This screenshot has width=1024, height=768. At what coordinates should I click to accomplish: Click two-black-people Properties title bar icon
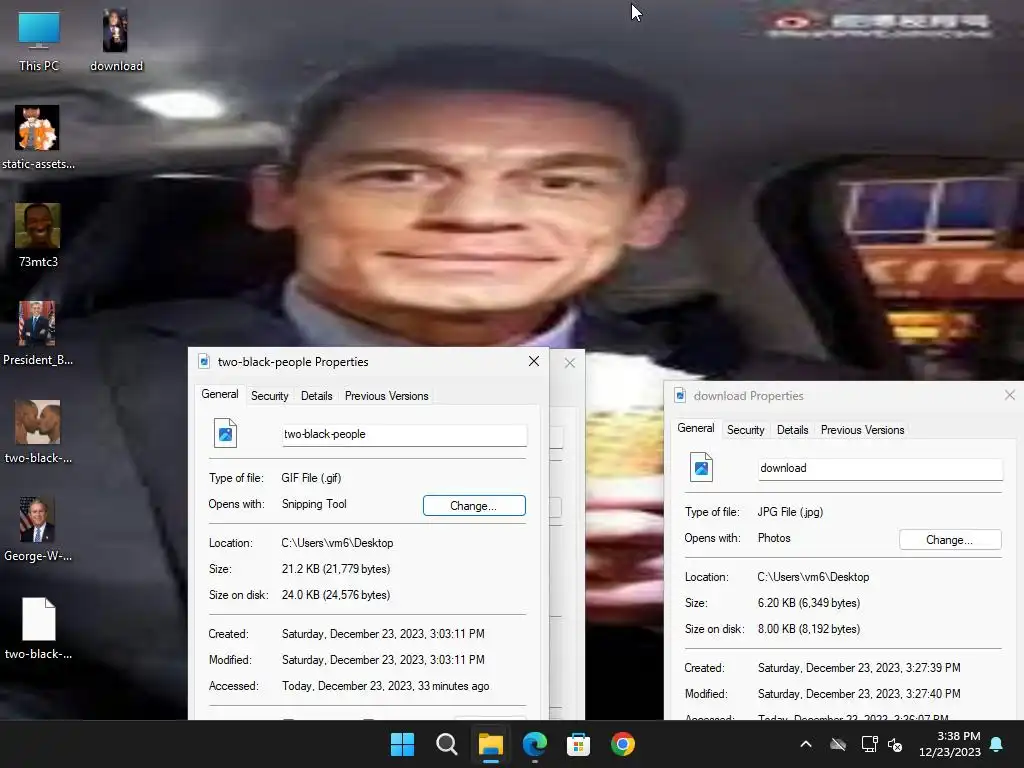[x=204, y=361]
